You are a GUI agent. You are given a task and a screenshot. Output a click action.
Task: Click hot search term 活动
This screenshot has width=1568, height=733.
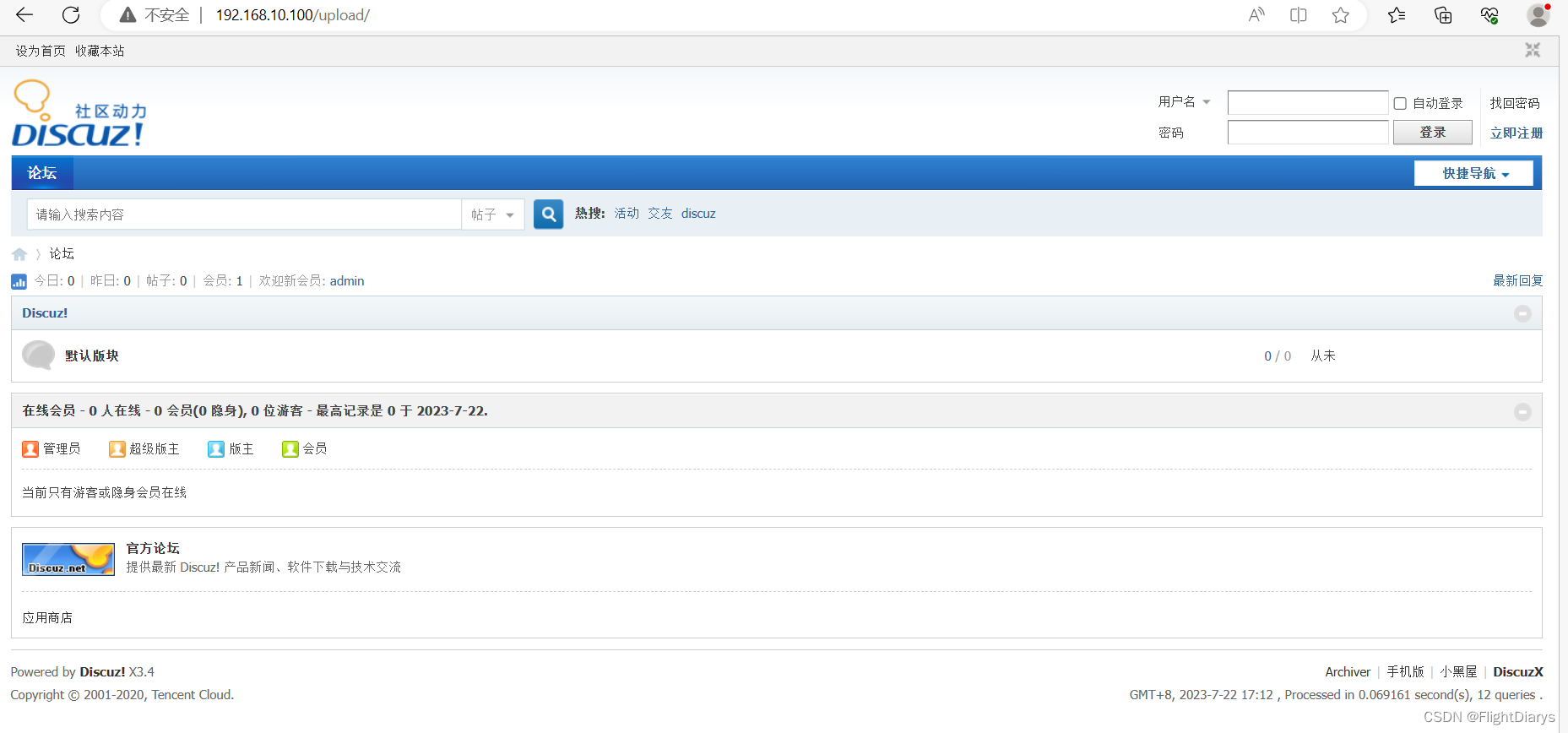[627, 214]
